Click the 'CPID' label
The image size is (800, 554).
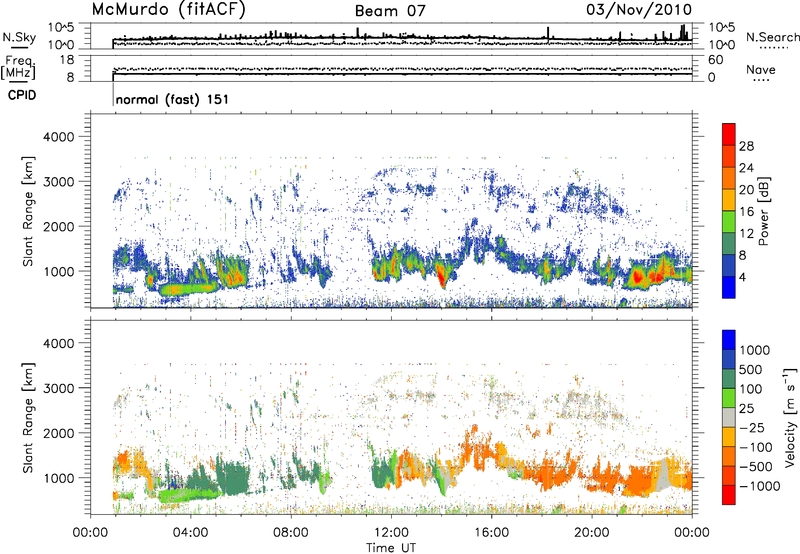tap(22, 95)
